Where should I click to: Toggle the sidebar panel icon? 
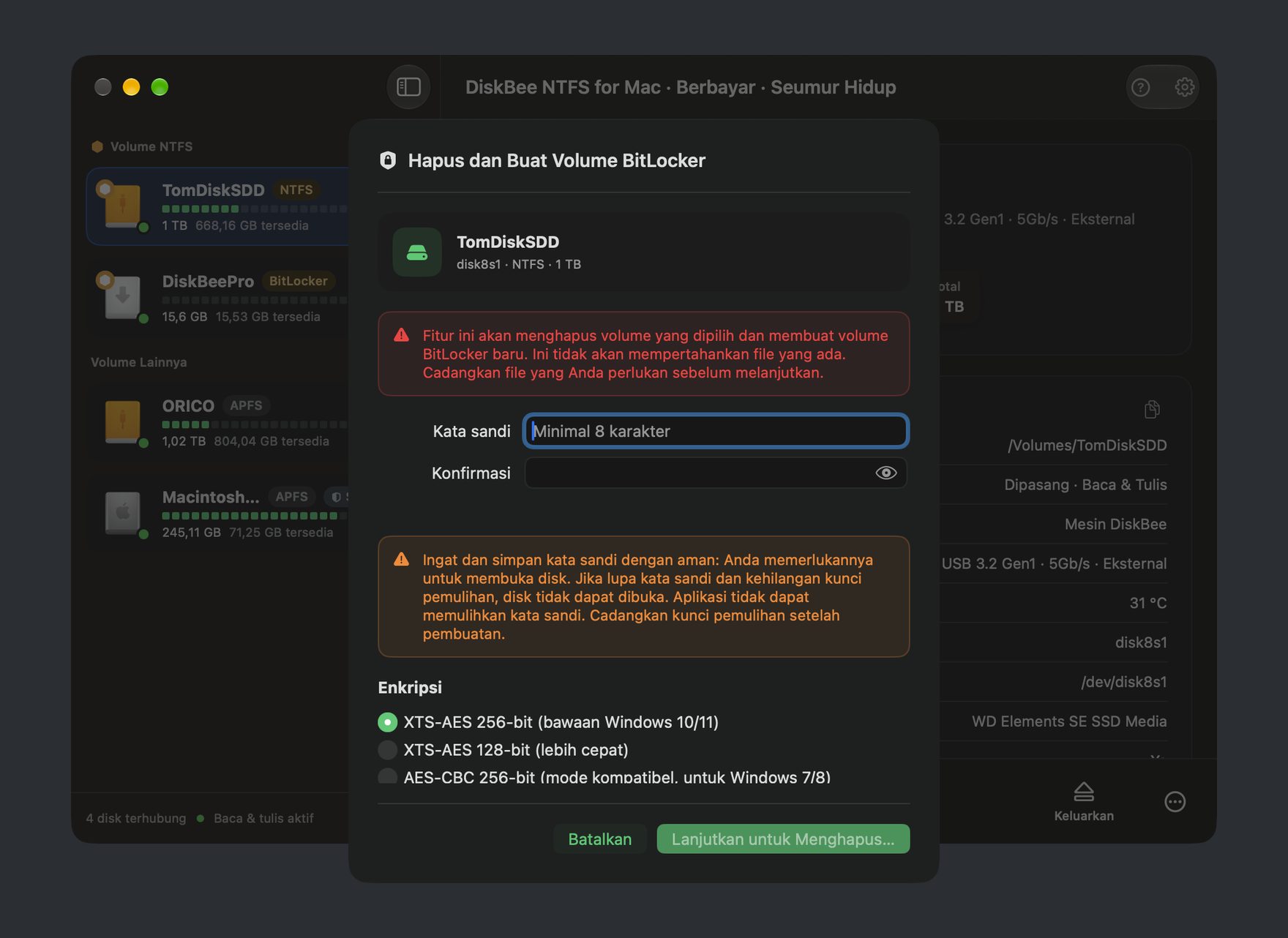coord(408,87)
